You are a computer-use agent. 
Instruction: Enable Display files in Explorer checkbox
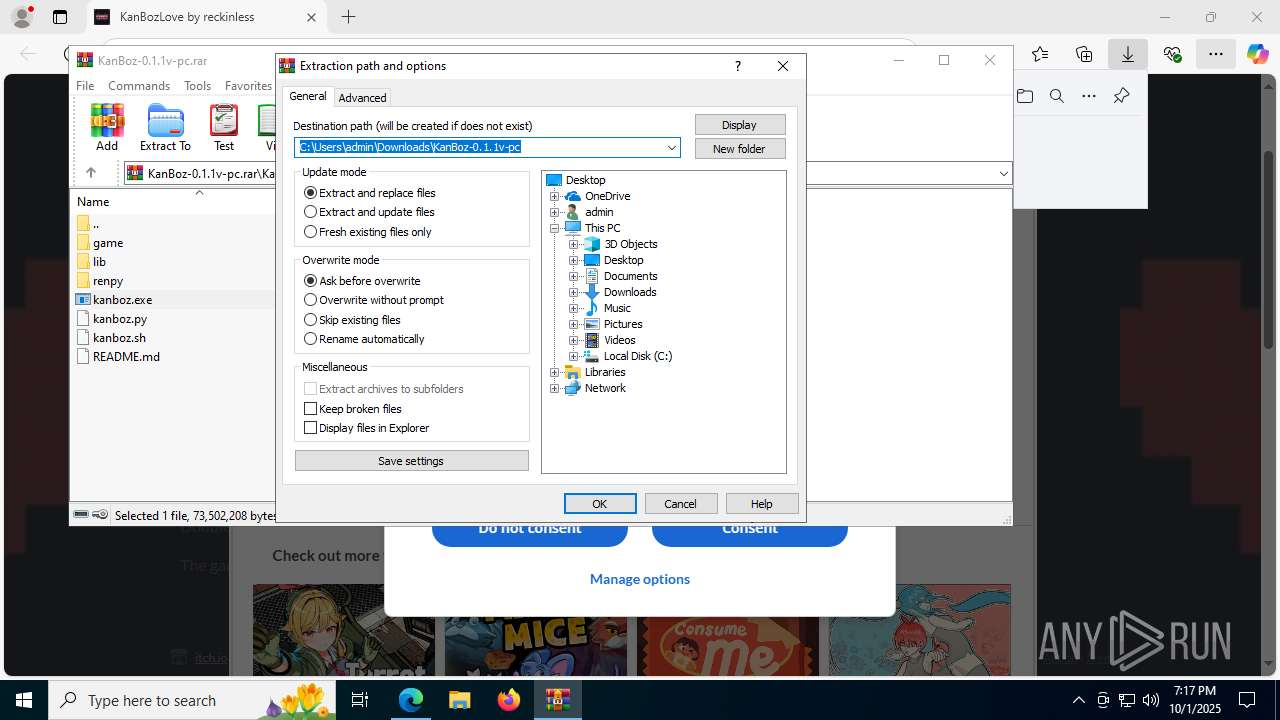pyautogui.click(x=310, y=428)
